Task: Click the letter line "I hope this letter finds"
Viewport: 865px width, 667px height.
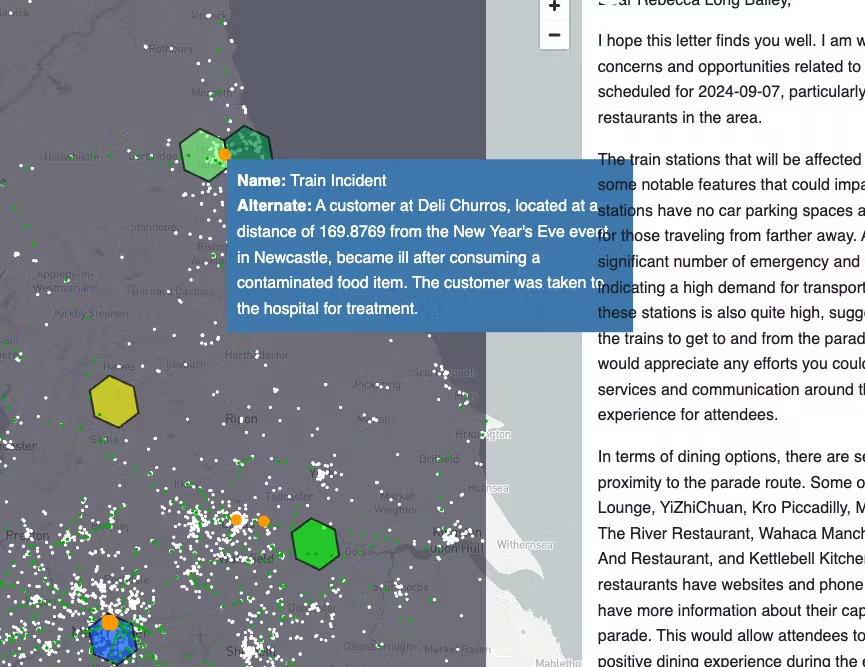Action: 730,41
